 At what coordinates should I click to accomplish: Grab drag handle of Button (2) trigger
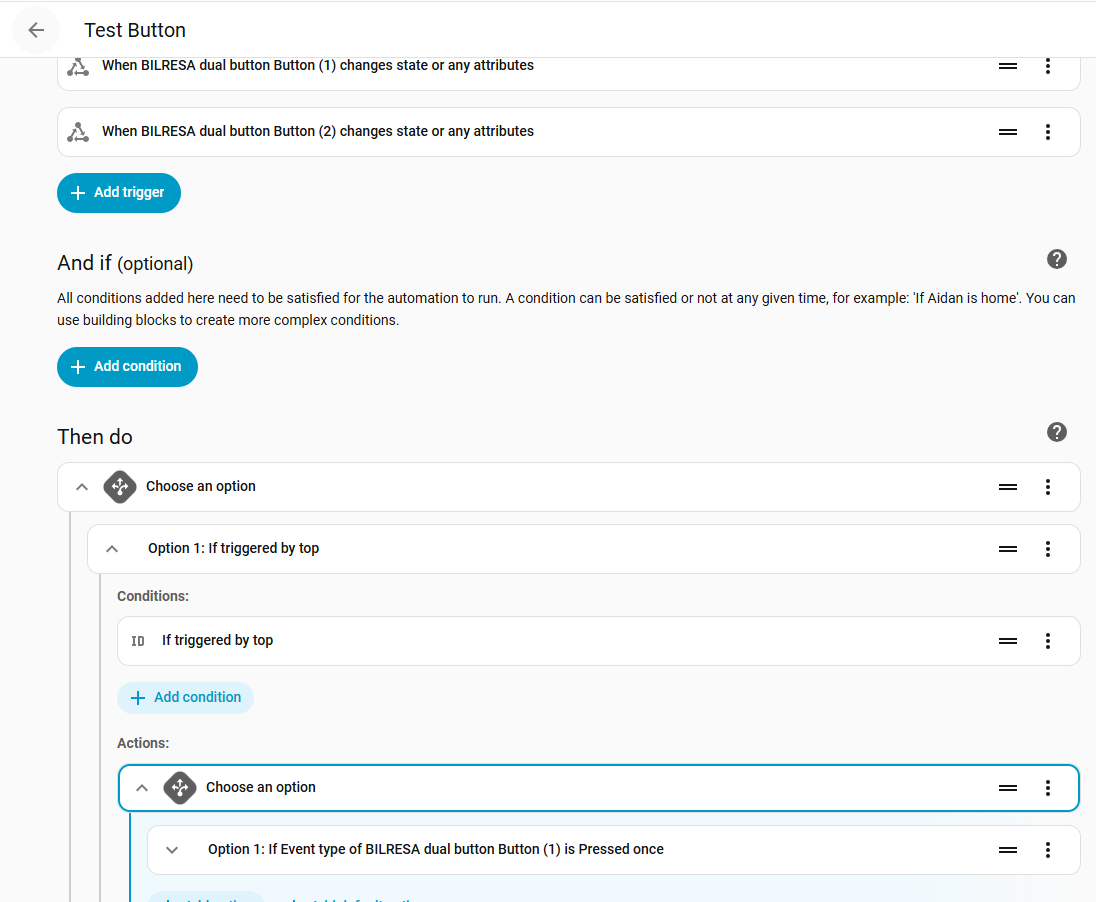click(x=1007, y=132)
